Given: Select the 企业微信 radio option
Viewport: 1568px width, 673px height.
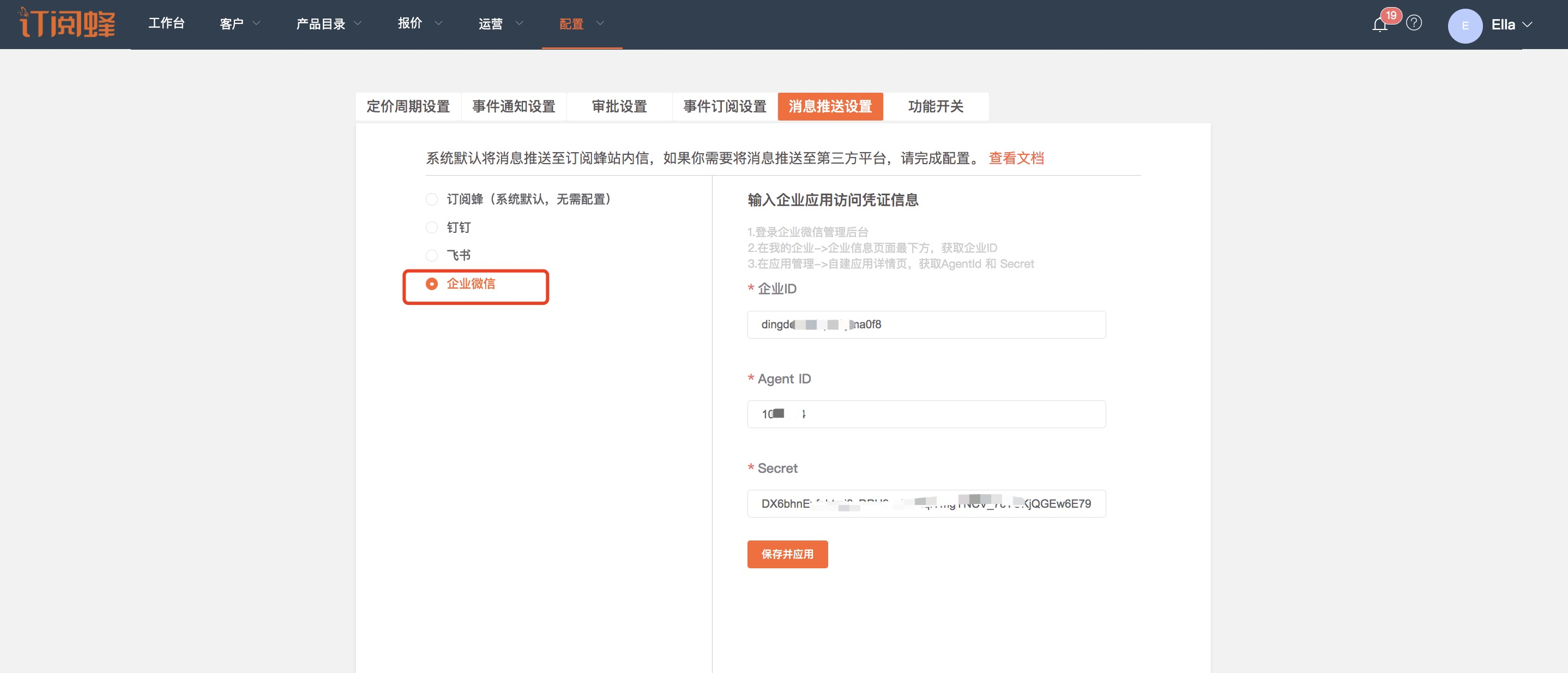Looking at the screenshot, I should (432, 284).
